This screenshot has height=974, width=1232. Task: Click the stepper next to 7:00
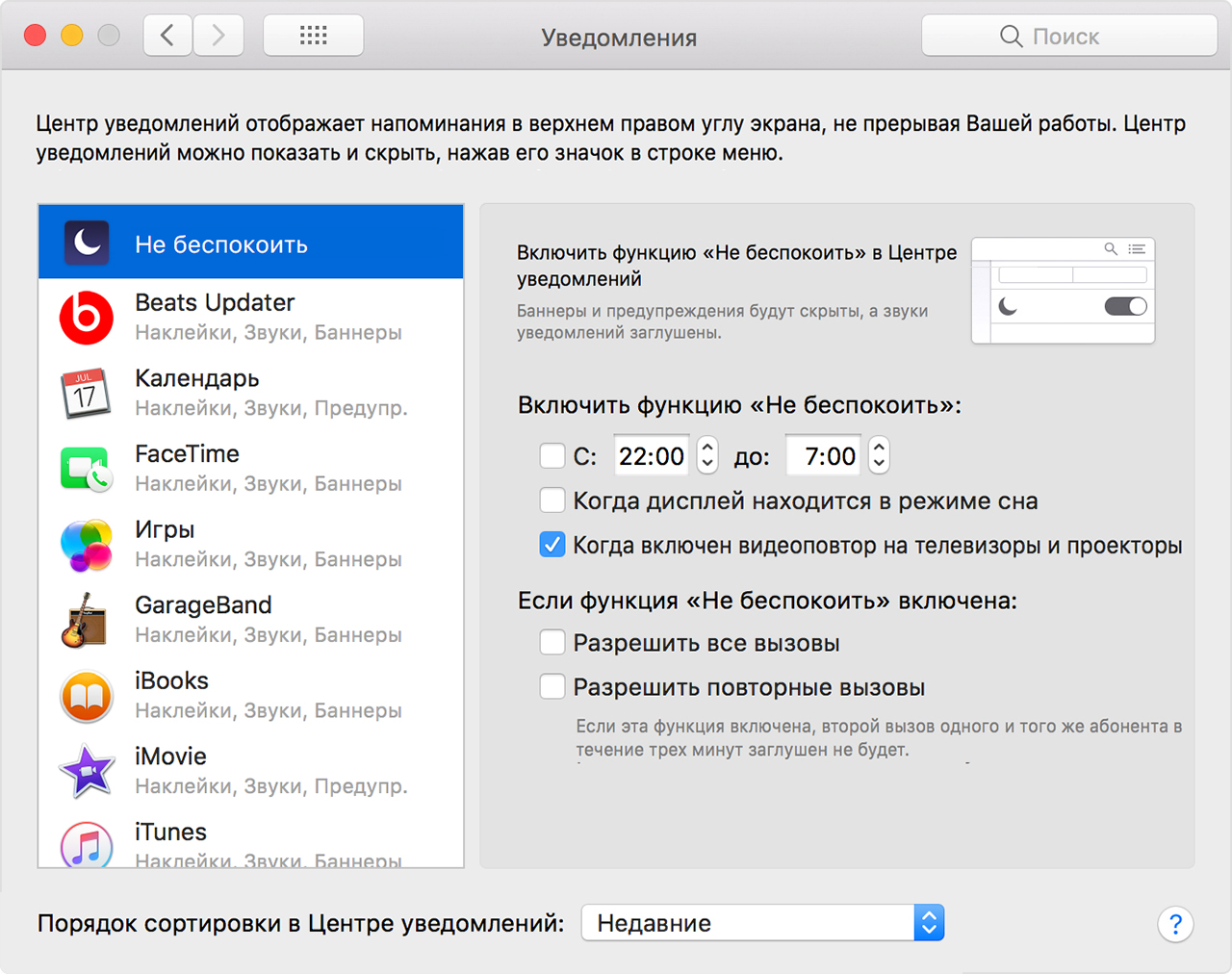pyautogui.click(x=879, y=455)
